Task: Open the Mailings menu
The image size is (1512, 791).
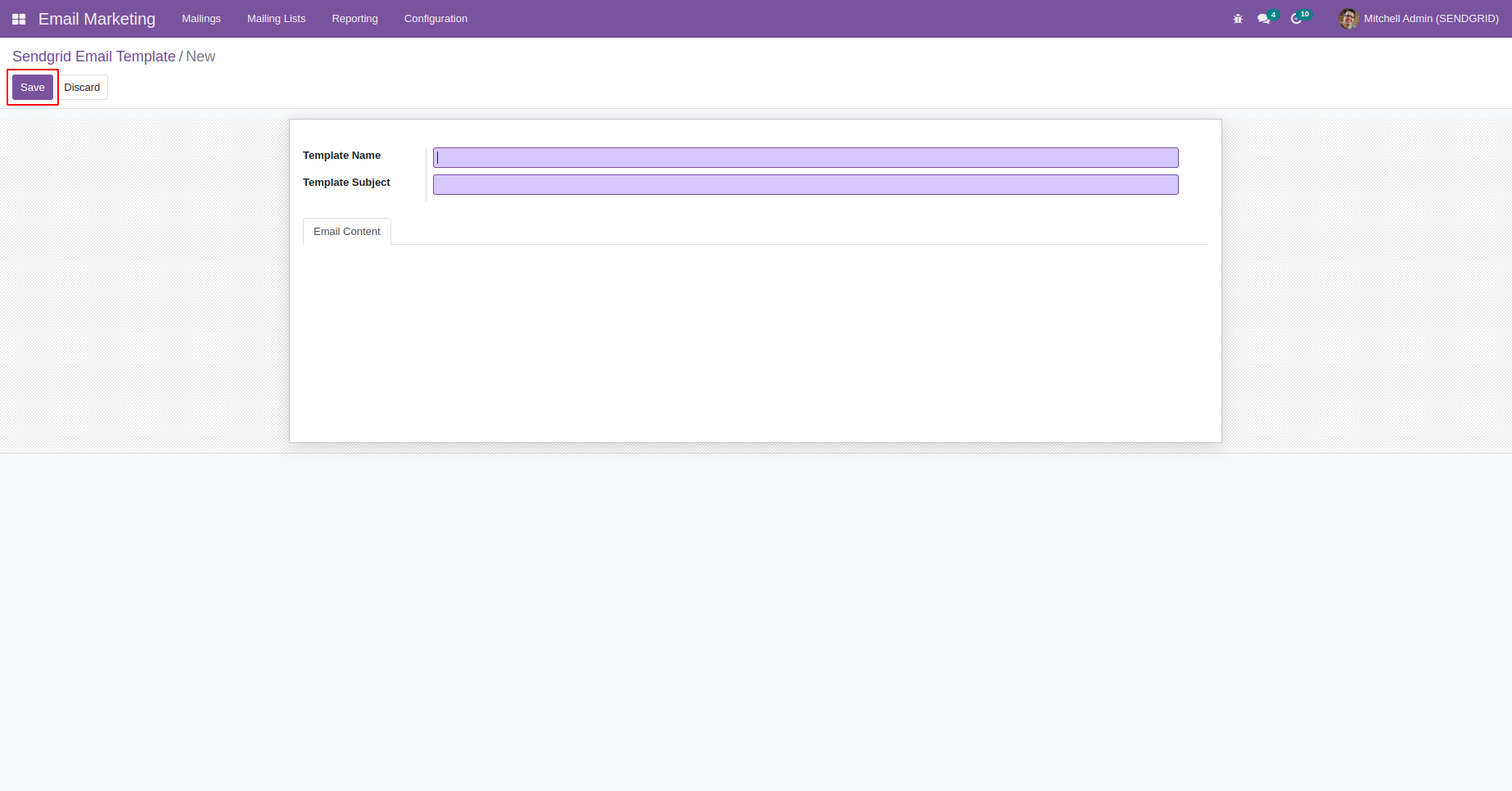Action: [201, 19]
